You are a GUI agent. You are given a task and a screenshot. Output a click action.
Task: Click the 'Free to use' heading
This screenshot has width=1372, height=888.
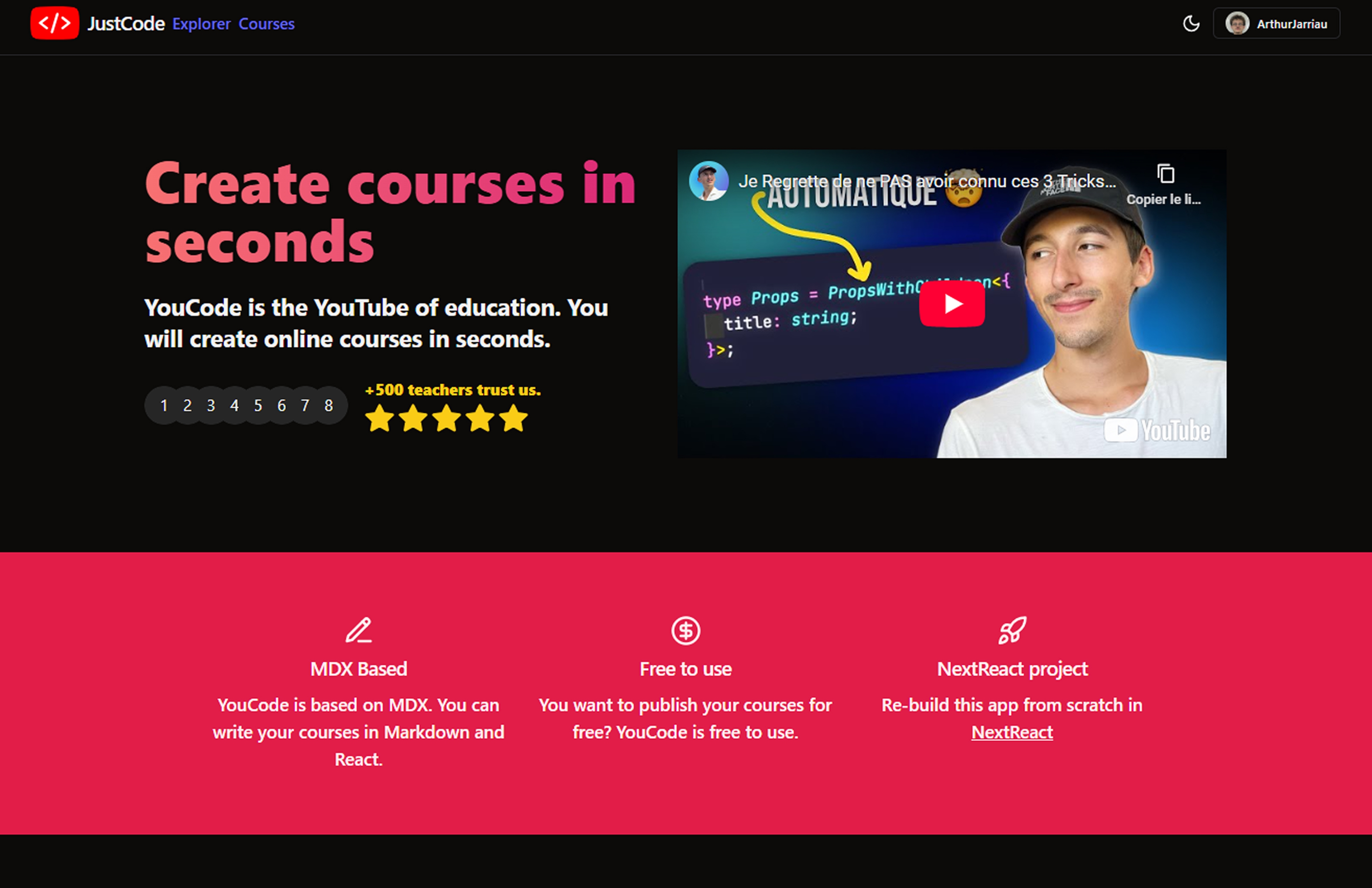(x=685, y=669)
